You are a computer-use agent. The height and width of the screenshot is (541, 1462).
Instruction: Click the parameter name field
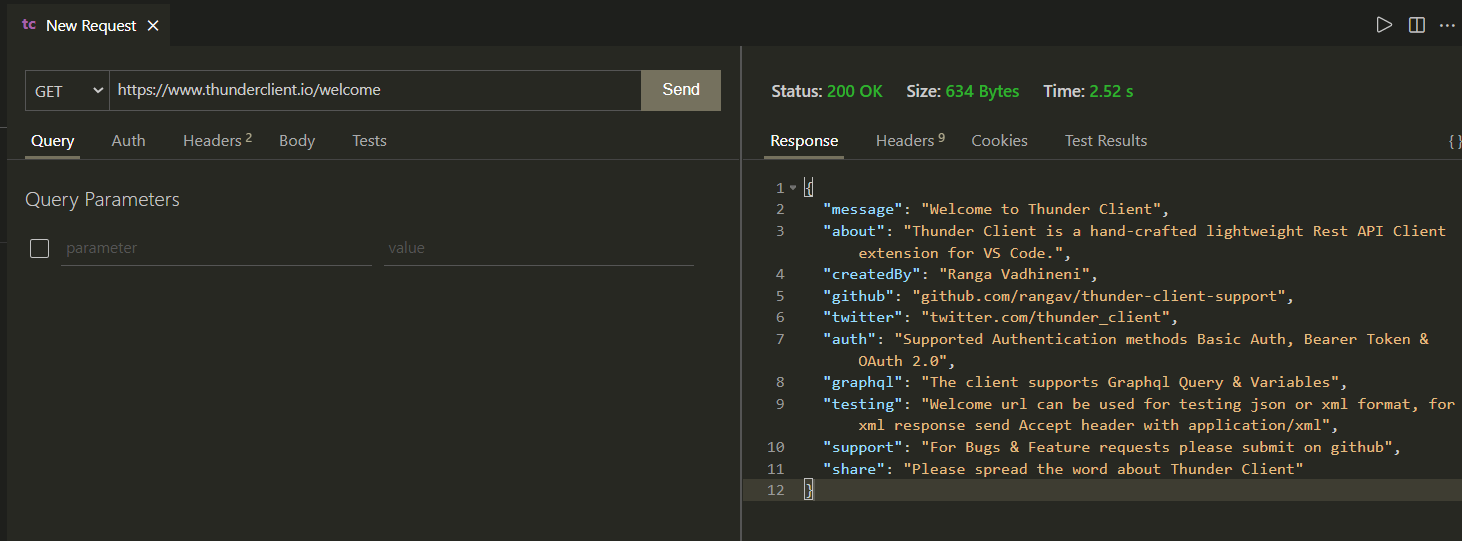[216, 248]
